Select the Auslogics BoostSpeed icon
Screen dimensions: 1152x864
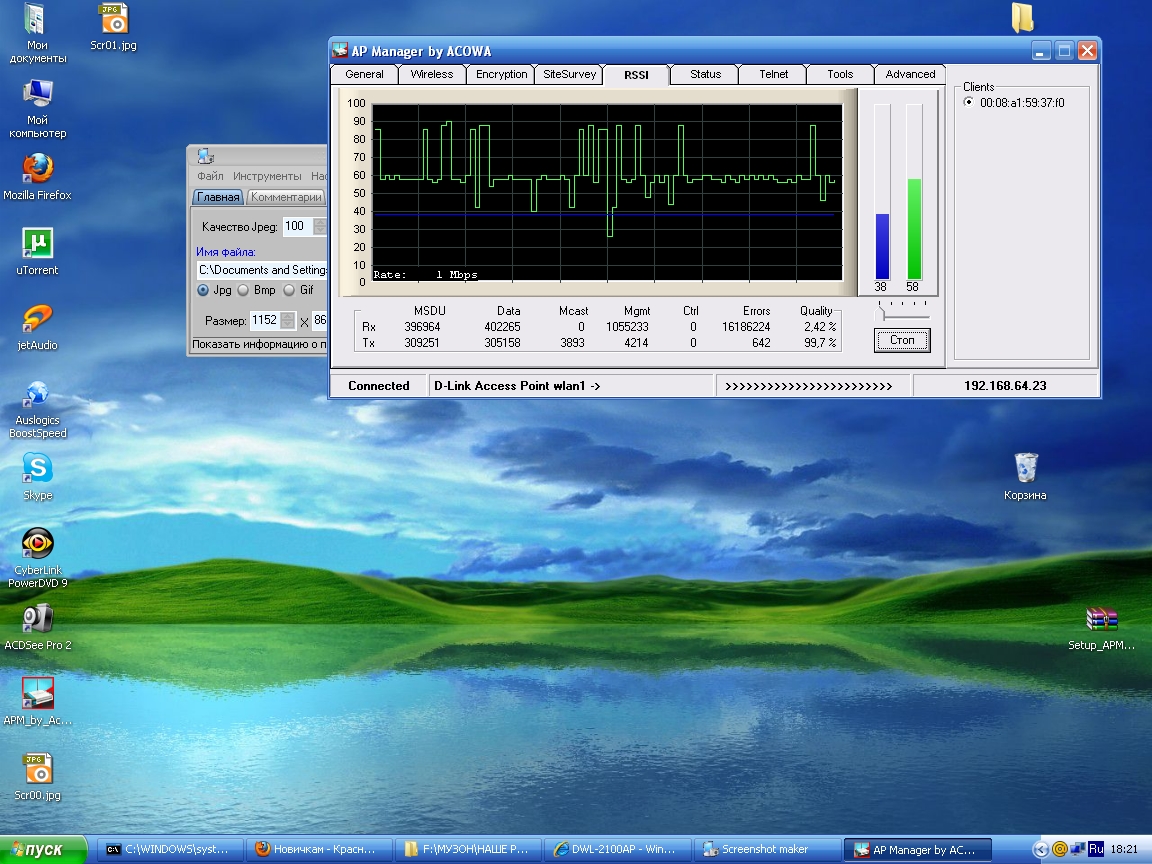[x=37, y=394]
